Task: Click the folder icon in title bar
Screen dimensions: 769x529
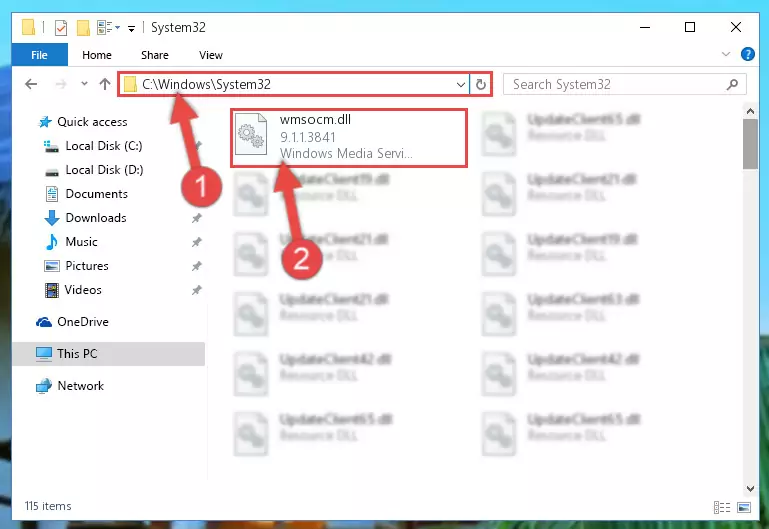Action: click(x=28, y=27)
